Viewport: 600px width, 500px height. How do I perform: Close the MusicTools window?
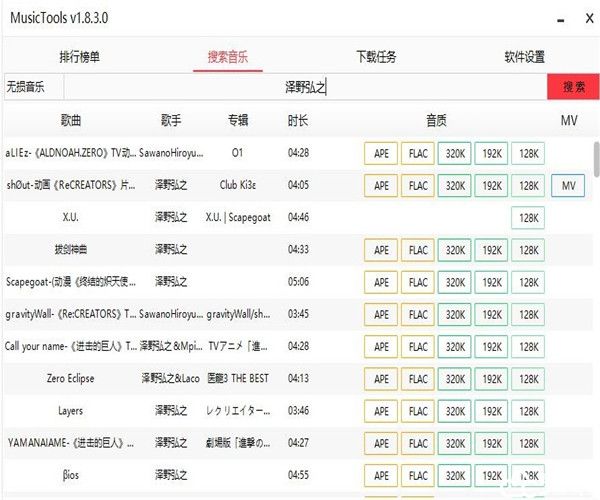click(590, 18)
